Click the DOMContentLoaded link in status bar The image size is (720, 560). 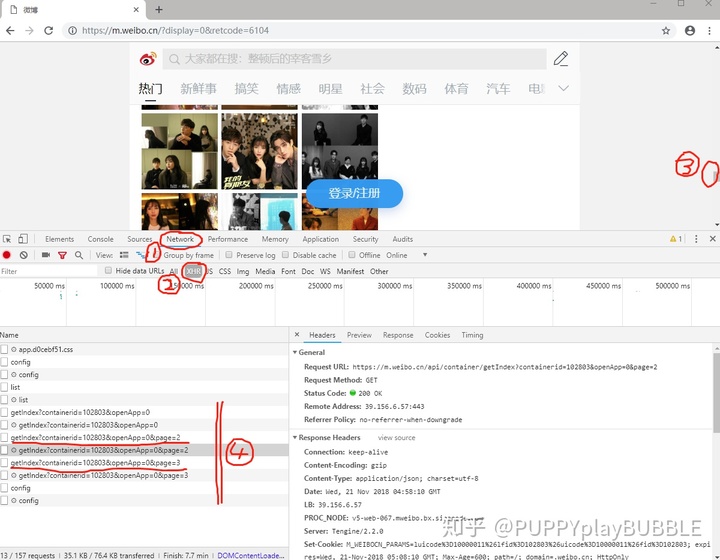[x=251, y=555]
